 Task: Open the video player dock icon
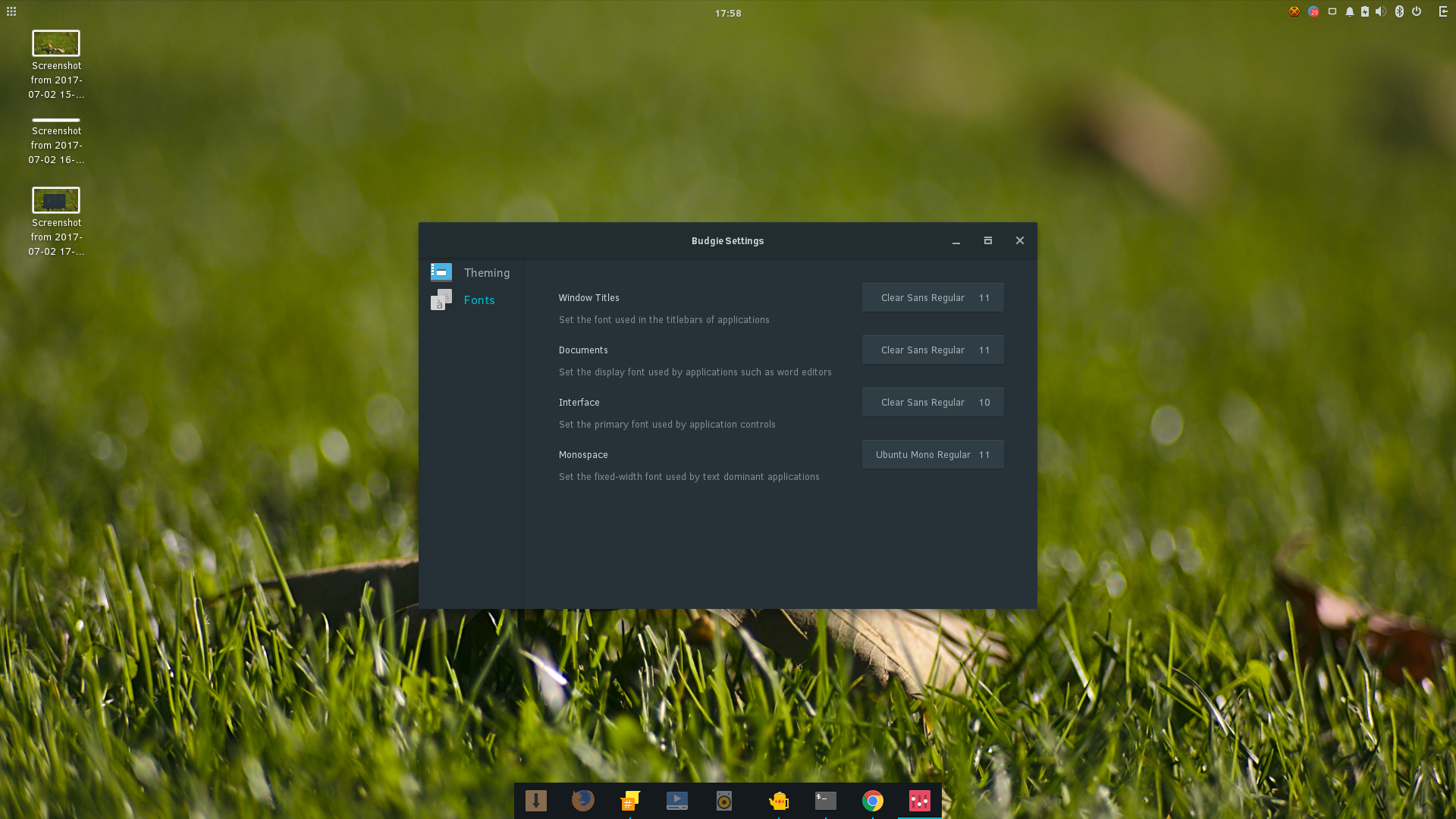click(677, 800)
